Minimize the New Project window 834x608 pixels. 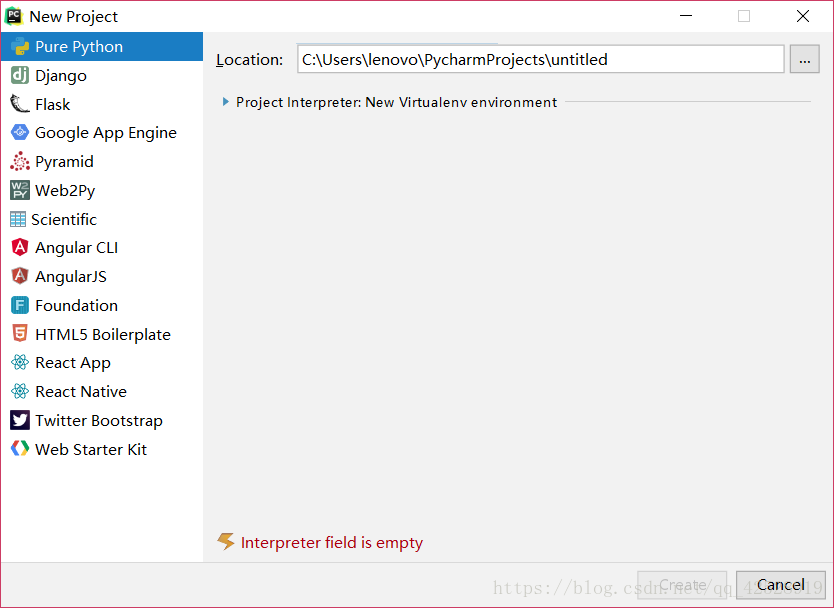pyautogui.click(x=686, y=16)
